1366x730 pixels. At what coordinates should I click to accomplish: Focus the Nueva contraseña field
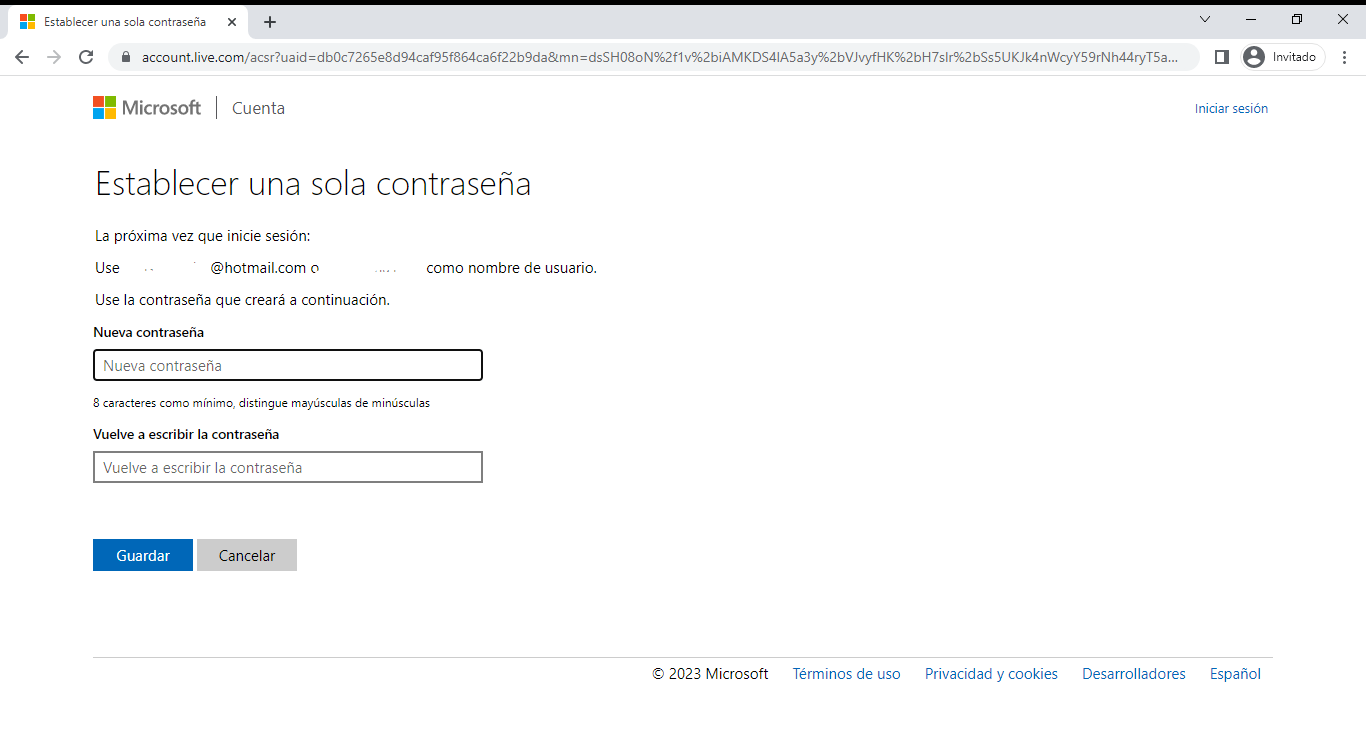pyautogui.click(x=288, y=366)
